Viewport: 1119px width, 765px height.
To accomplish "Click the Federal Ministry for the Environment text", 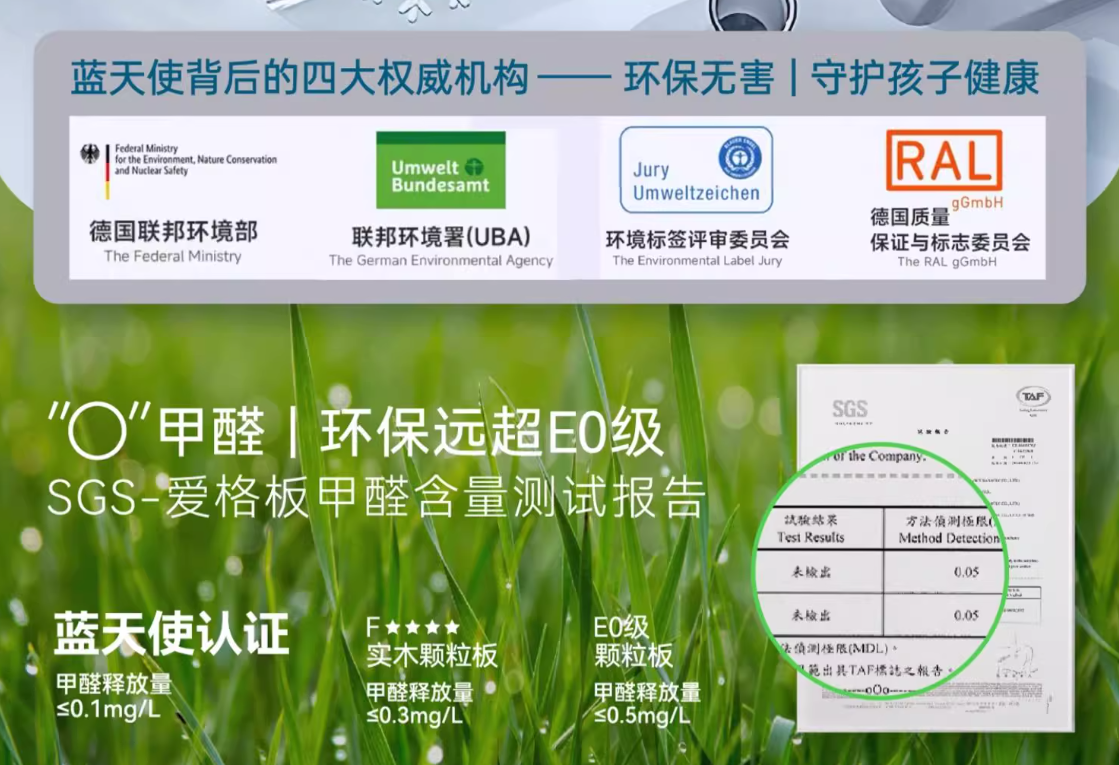I will pyautogui.click(x=196, y=159).
